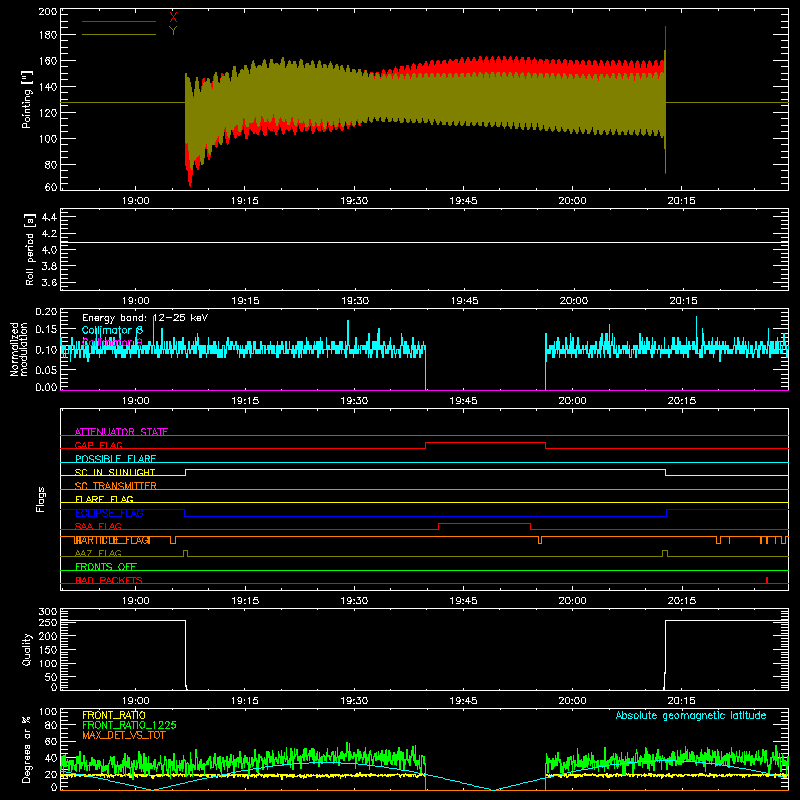Select the ATTENUATOR_STATE flag label

tap(121, 432)
